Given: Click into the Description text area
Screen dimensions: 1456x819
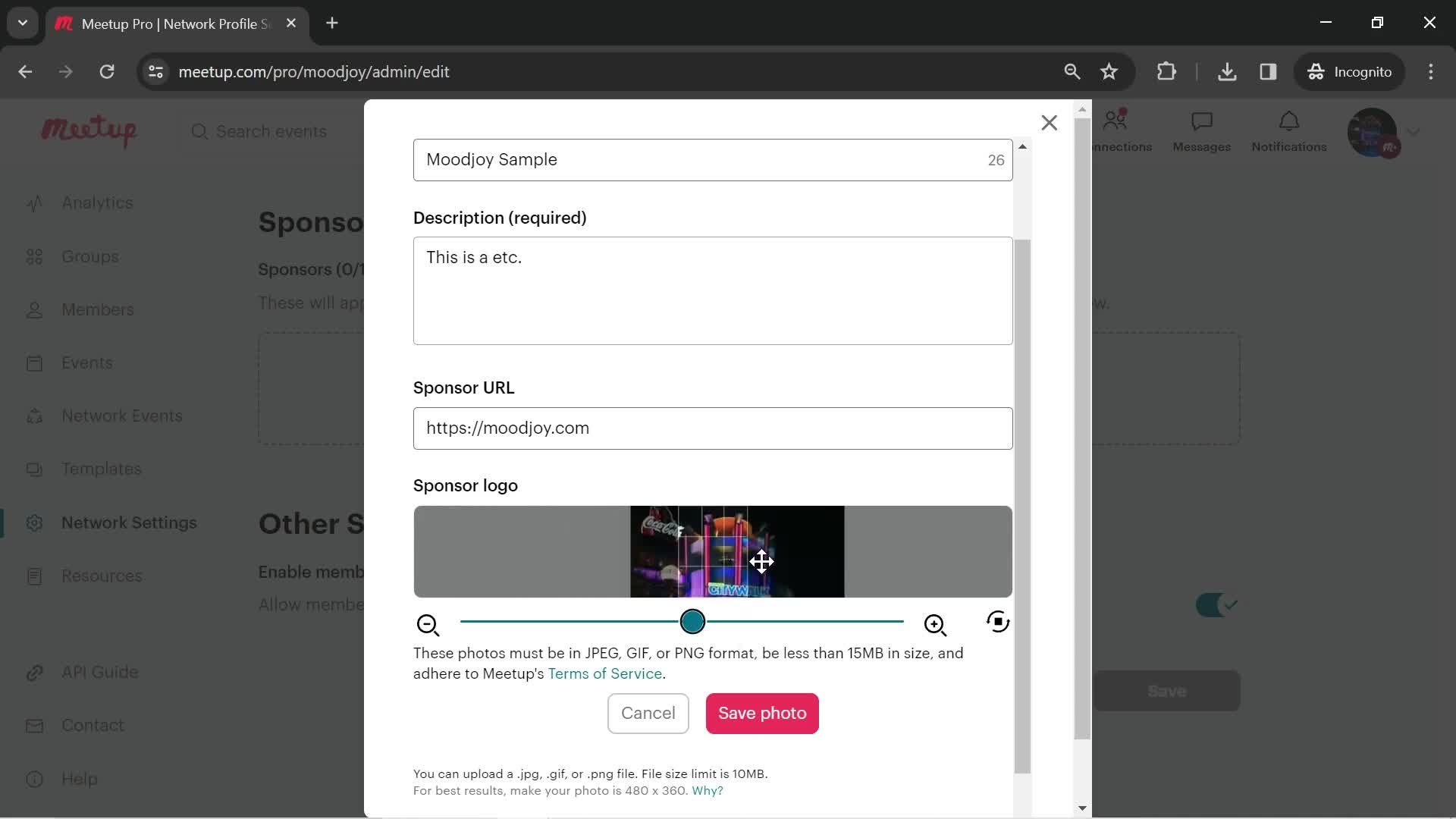Looking at the screenshot, I should tap(713, 291).
